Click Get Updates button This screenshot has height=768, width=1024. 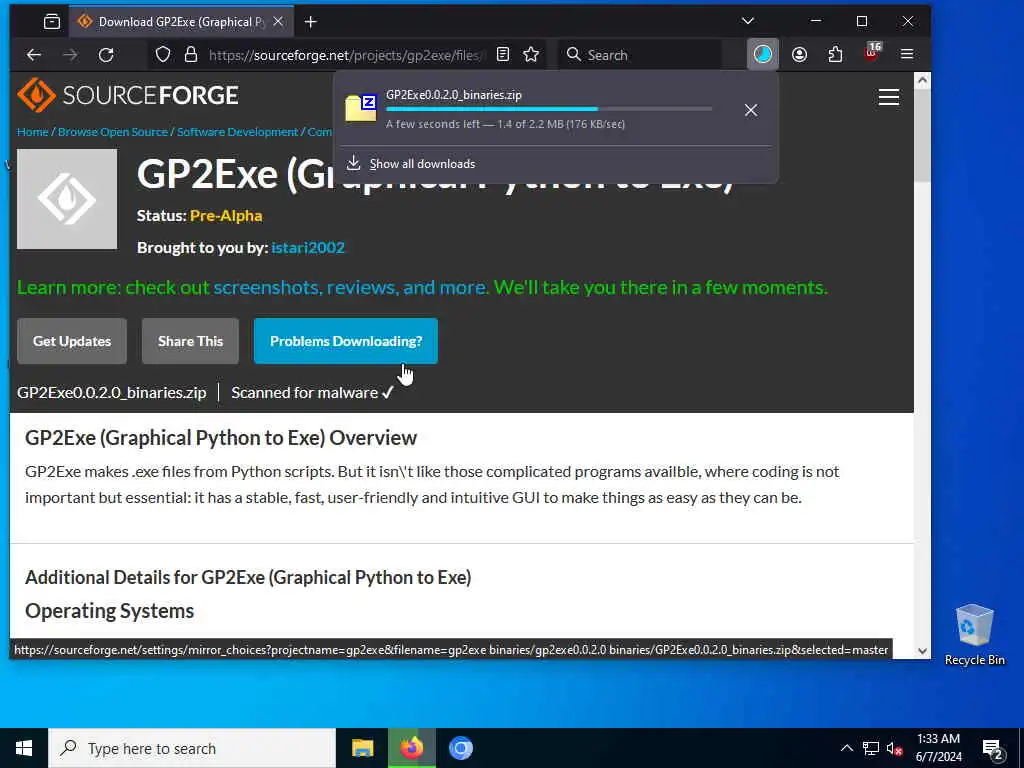tap(72, 341)
